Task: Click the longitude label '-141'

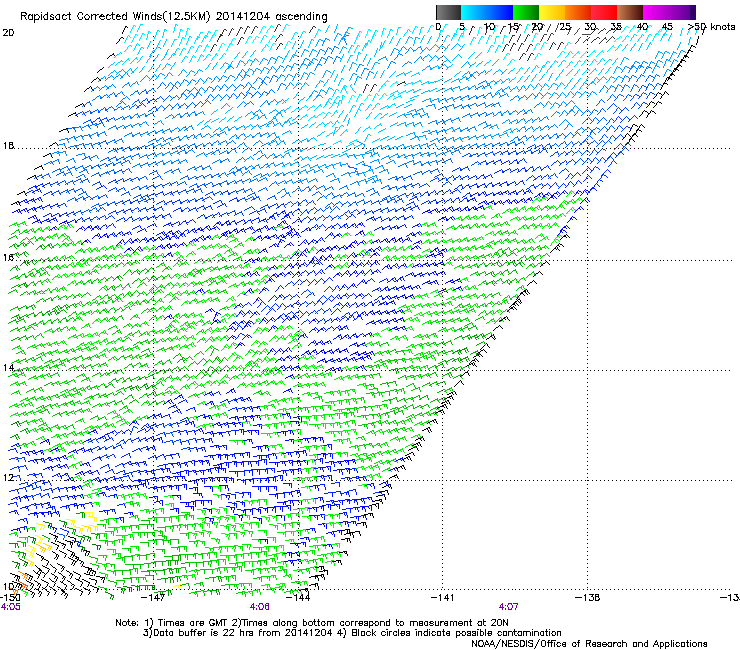Action: click(x=443, y=598)
